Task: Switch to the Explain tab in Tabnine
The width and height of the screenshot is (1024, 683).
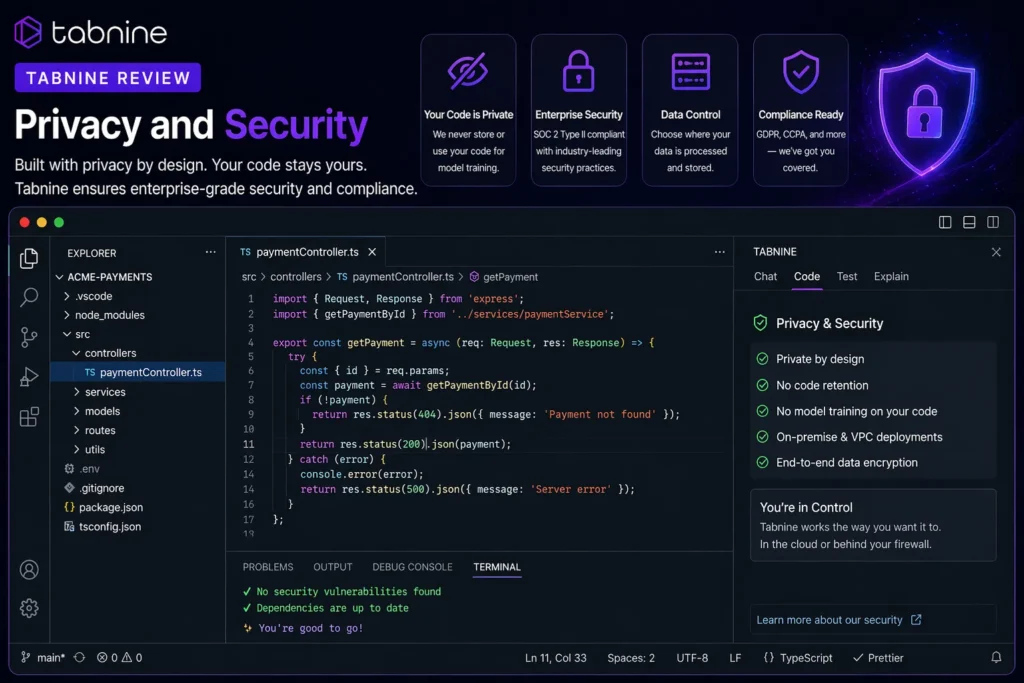Action: 891,276
